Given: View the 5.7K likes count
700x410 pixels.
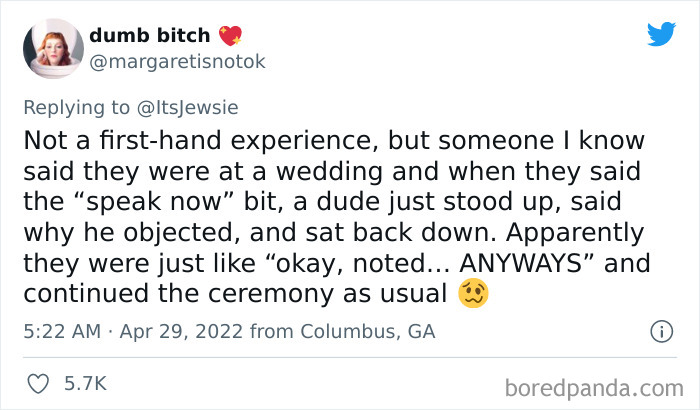Looking at the screenshot, I should coord(85,384).
